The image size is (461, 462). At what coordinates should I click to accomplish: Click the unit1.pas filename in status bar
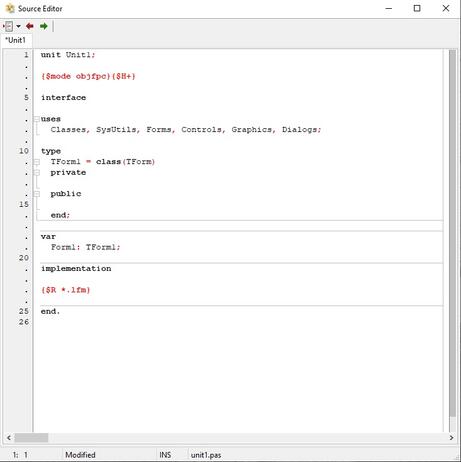(x=206, y=455)
